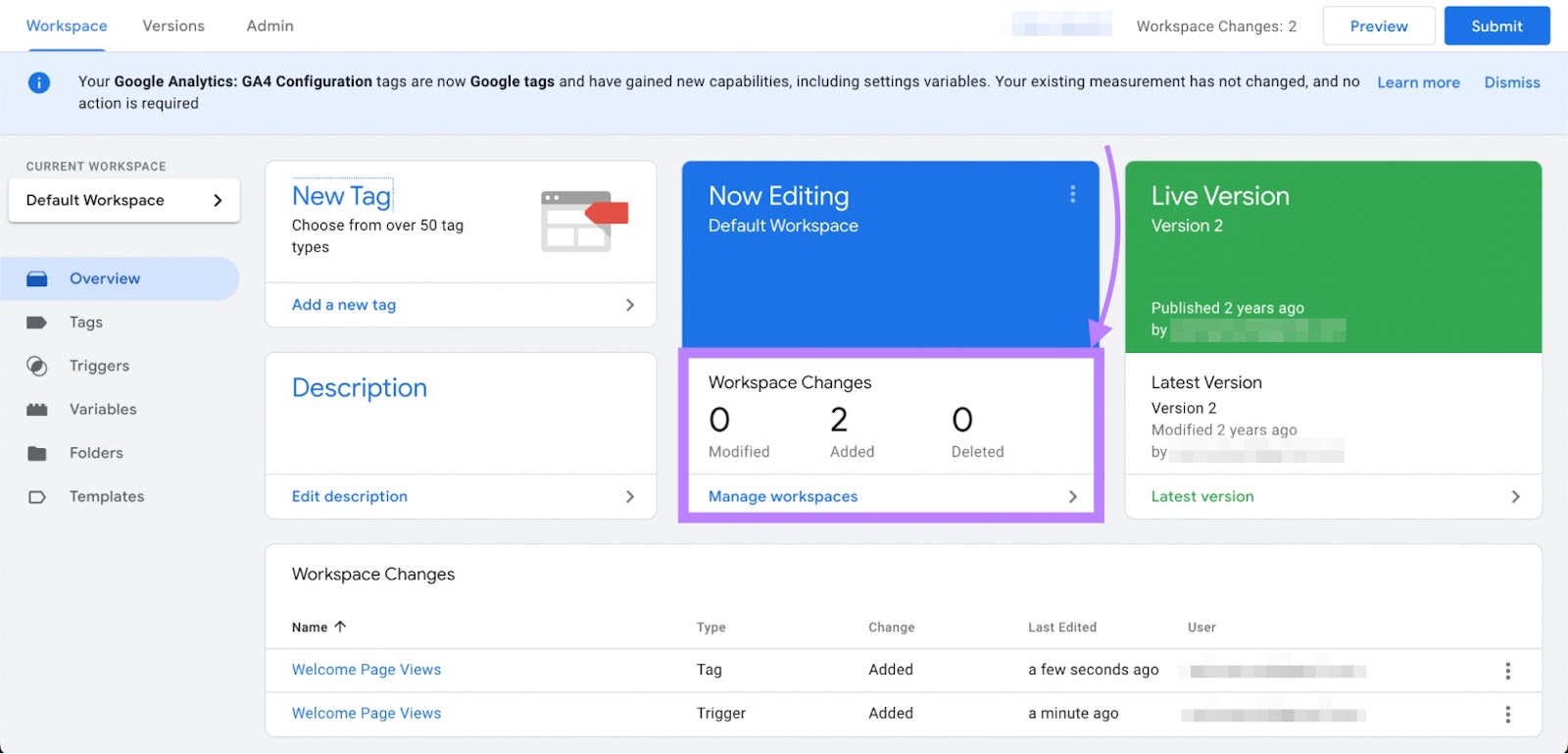
Task: Click the Add a new tag chevron
Action: 629,305
